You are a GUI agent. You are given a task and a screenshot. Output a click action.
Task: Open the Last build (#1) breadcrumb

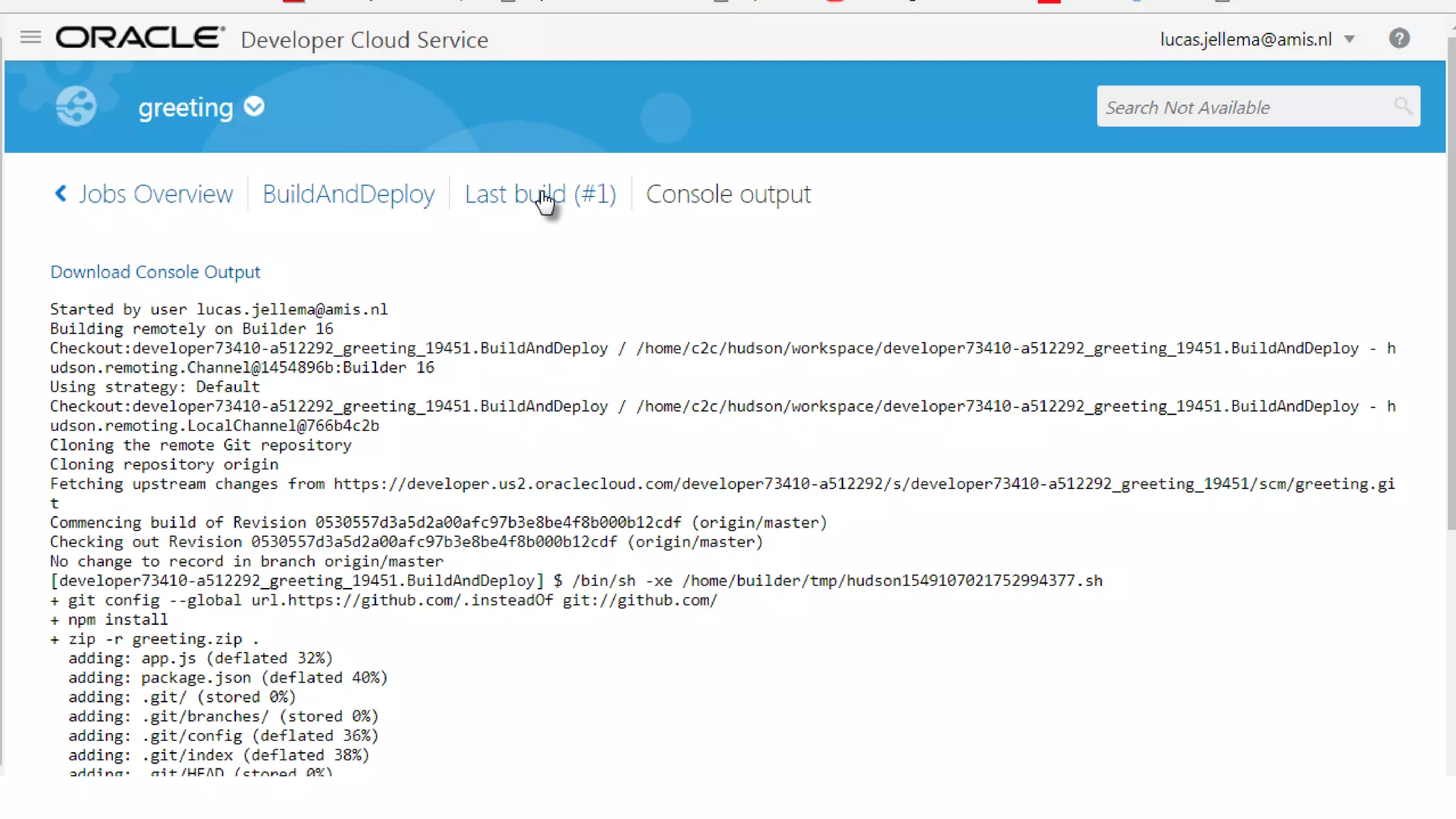click(540, 194)
